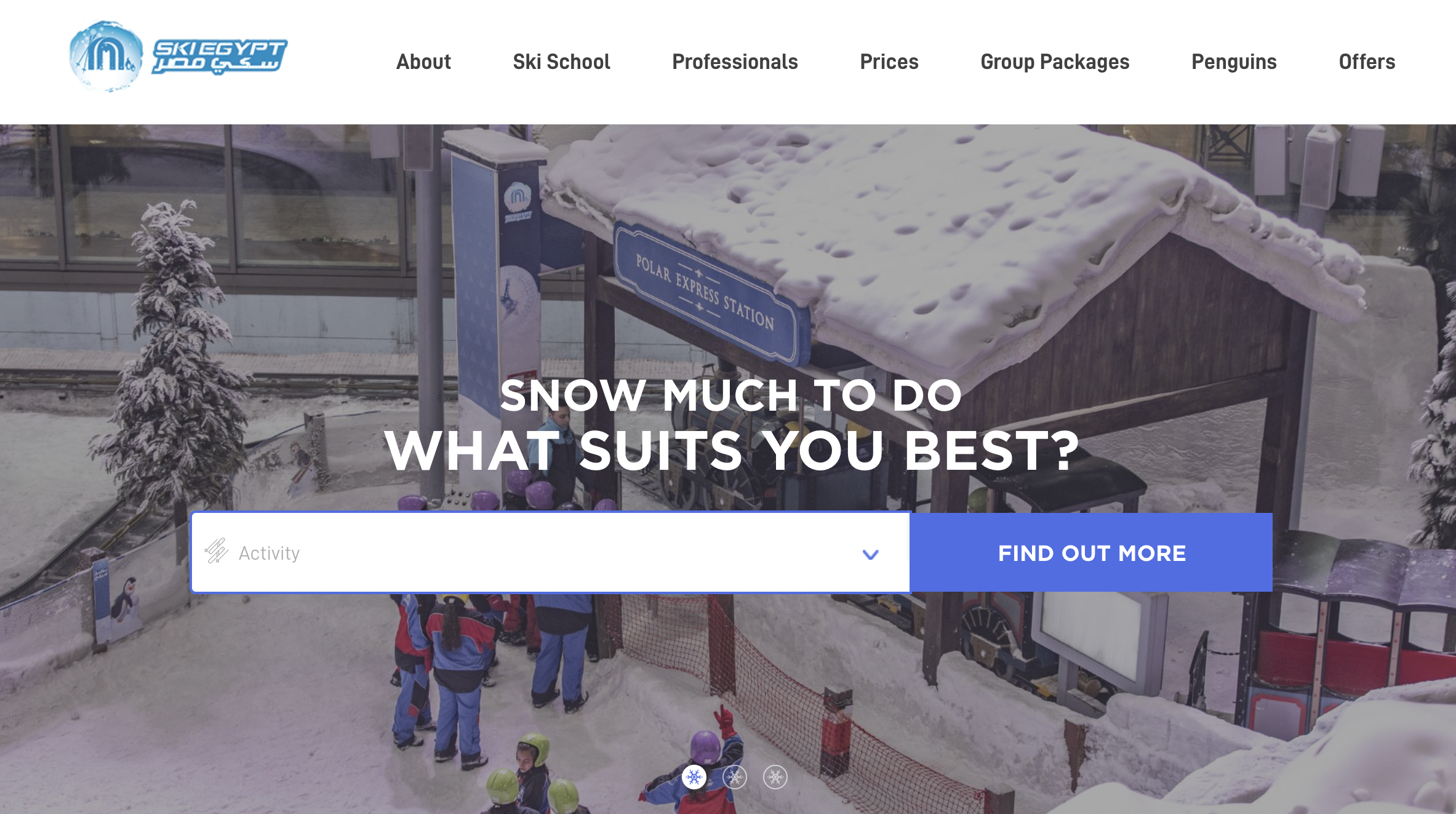This screenshot has width=1456, height=814.
Task: Click the What Suits You Best heading
Action: coord(732,451)
